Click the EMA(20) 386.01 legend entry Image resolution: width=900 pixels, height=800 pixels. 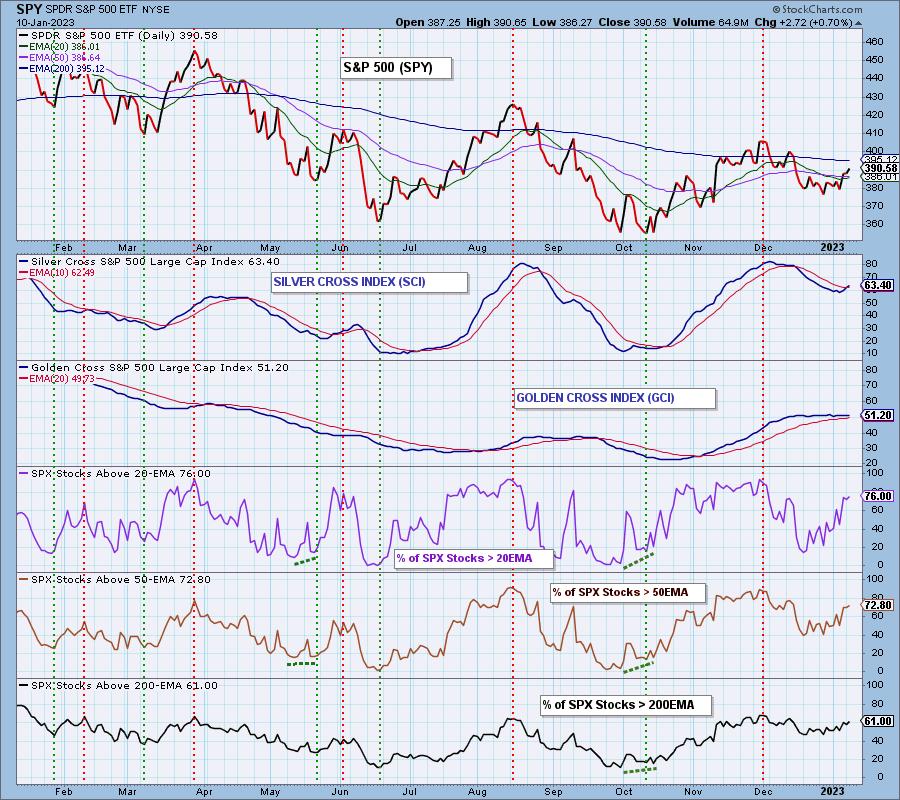(x=60, y=46)
